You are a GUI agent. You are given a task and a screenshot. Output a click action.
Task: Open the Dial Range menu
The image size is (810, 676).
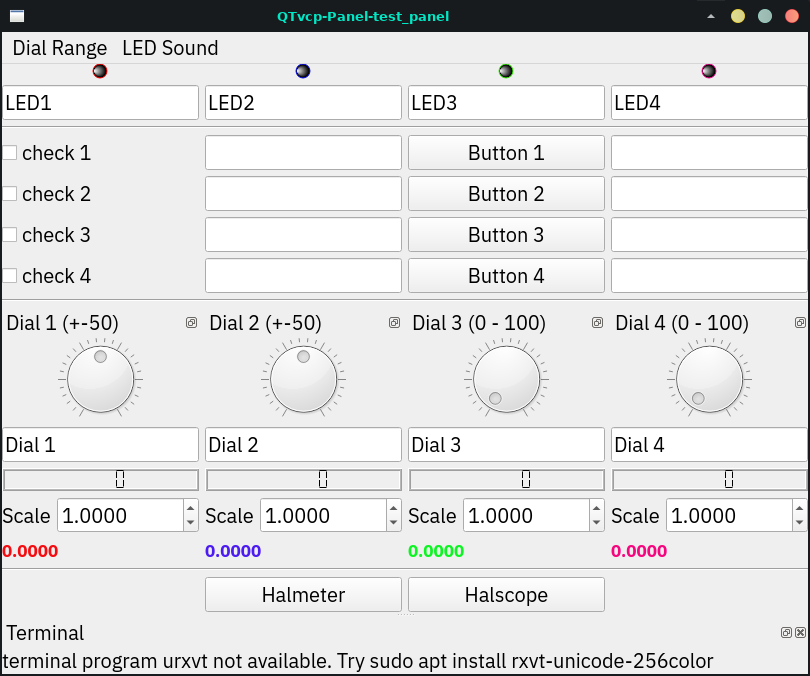tap(59, 48)
